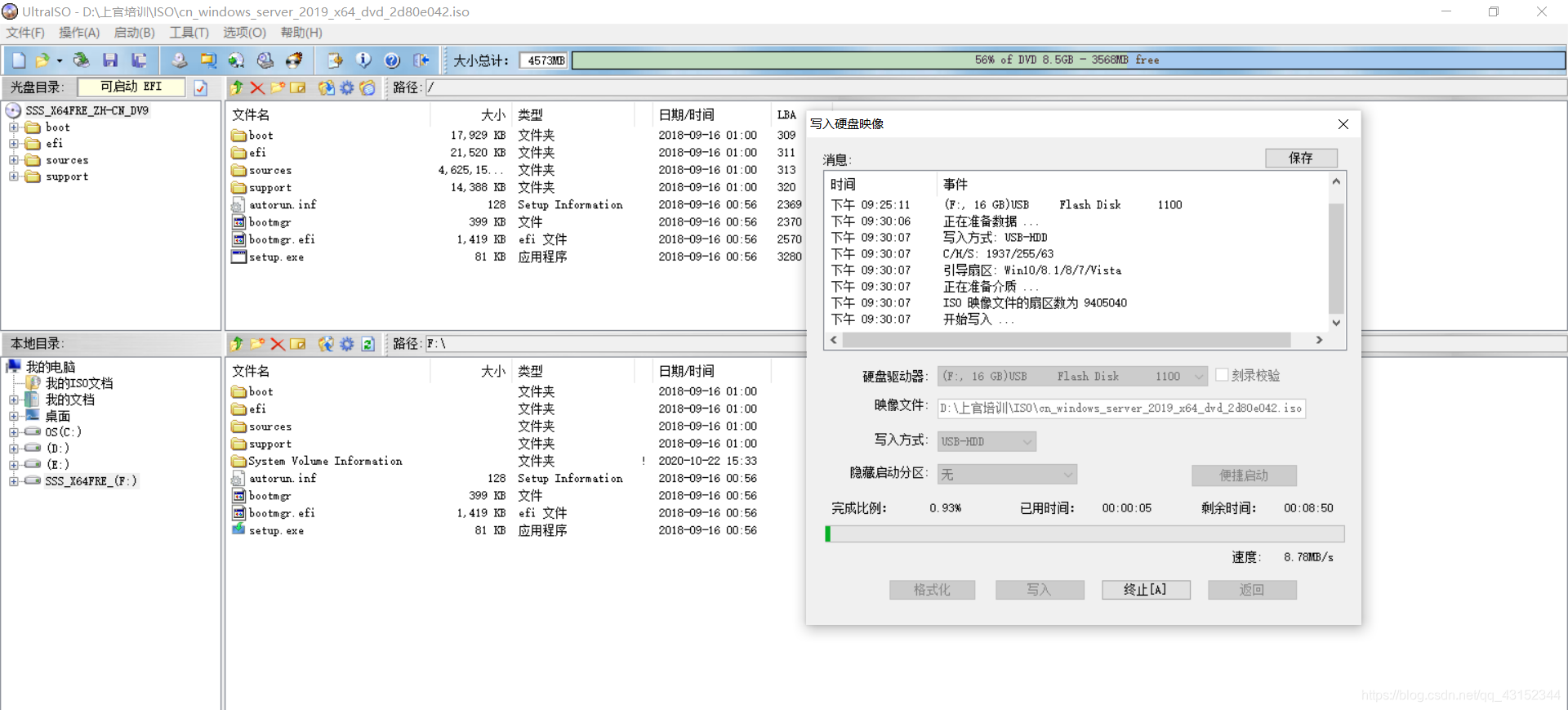The image size is (1568, 710).
Task: Open the 选项(O) menu
Action: click(245, 33)
